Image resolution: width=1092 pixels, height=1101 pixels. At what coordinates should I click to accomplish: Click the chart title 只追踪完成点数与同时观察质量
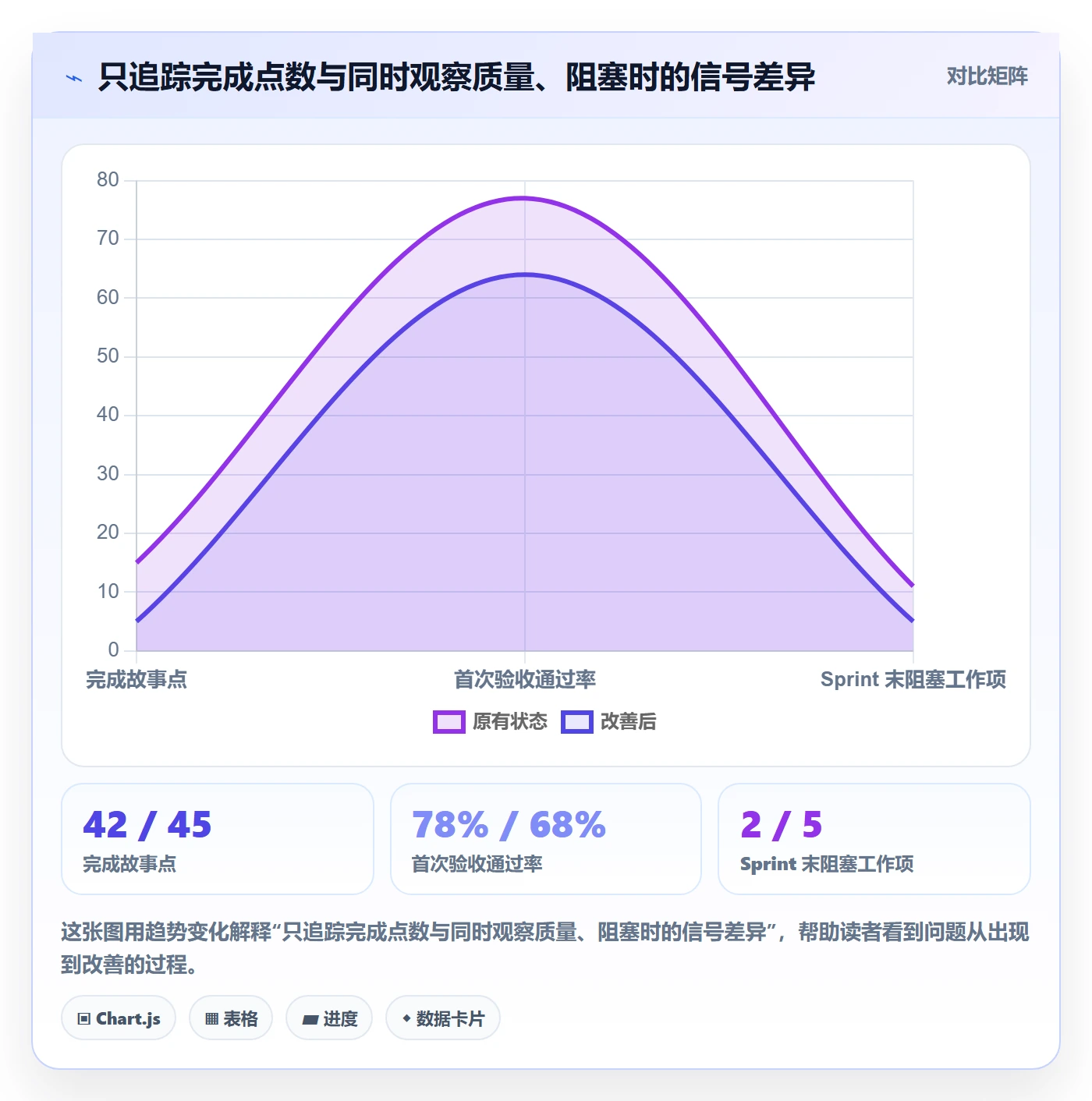(x=456, y=77)
